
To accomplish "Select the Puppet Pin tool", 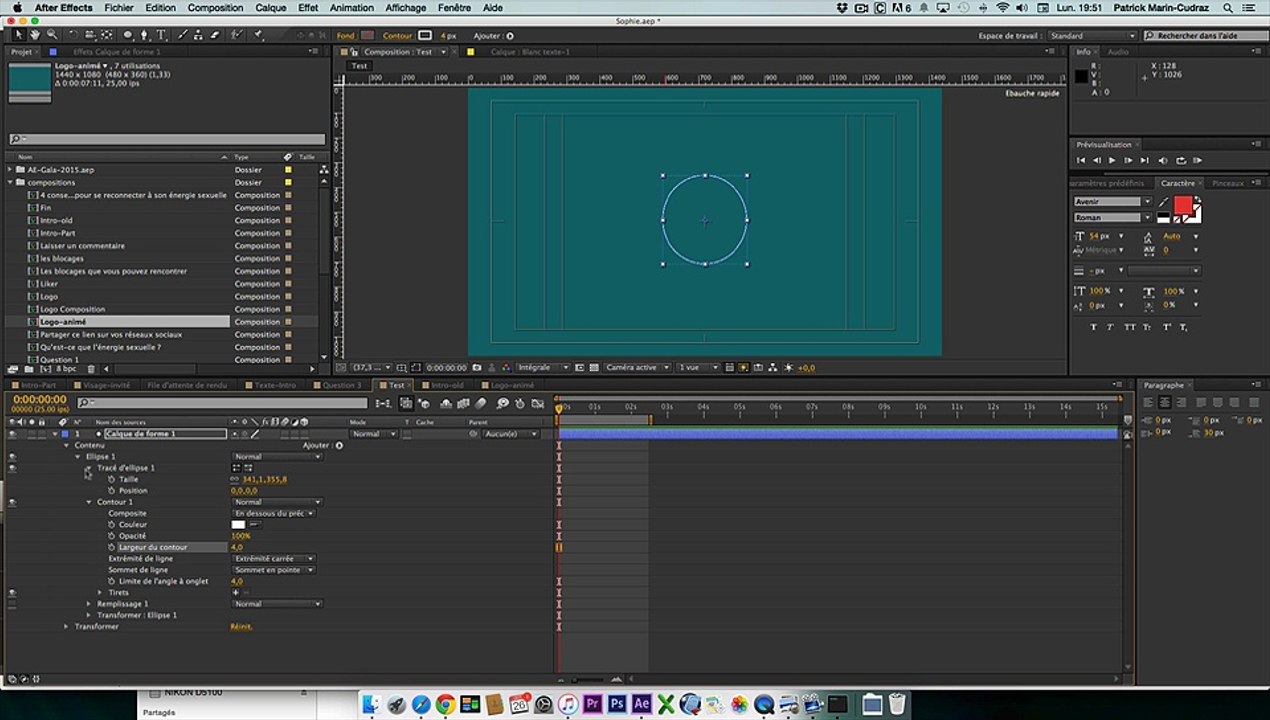I will (257, 35).
